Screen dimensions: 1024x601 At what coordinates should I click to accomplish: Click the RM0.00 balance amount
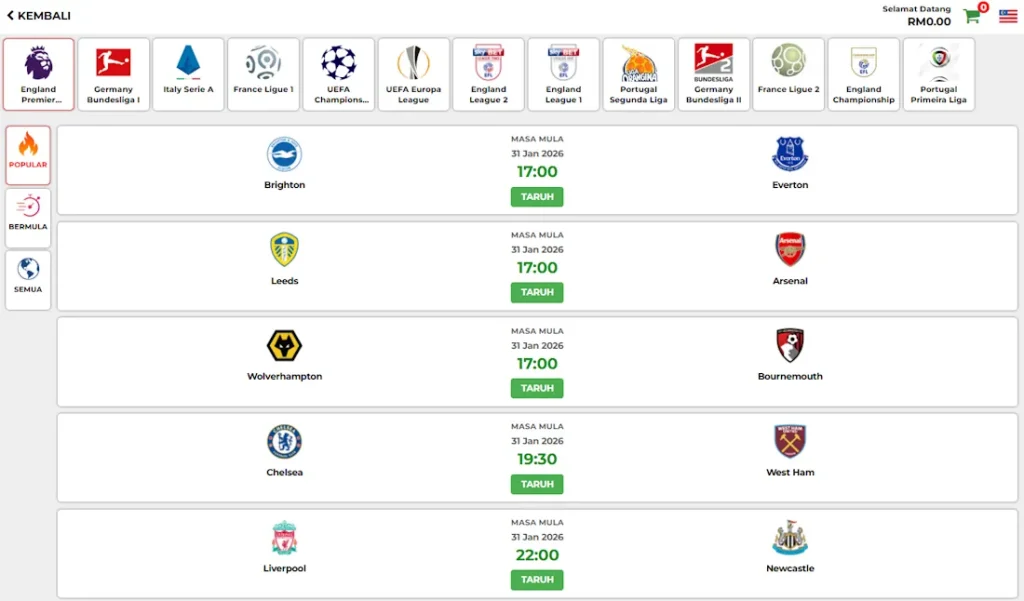coord(929,21)
